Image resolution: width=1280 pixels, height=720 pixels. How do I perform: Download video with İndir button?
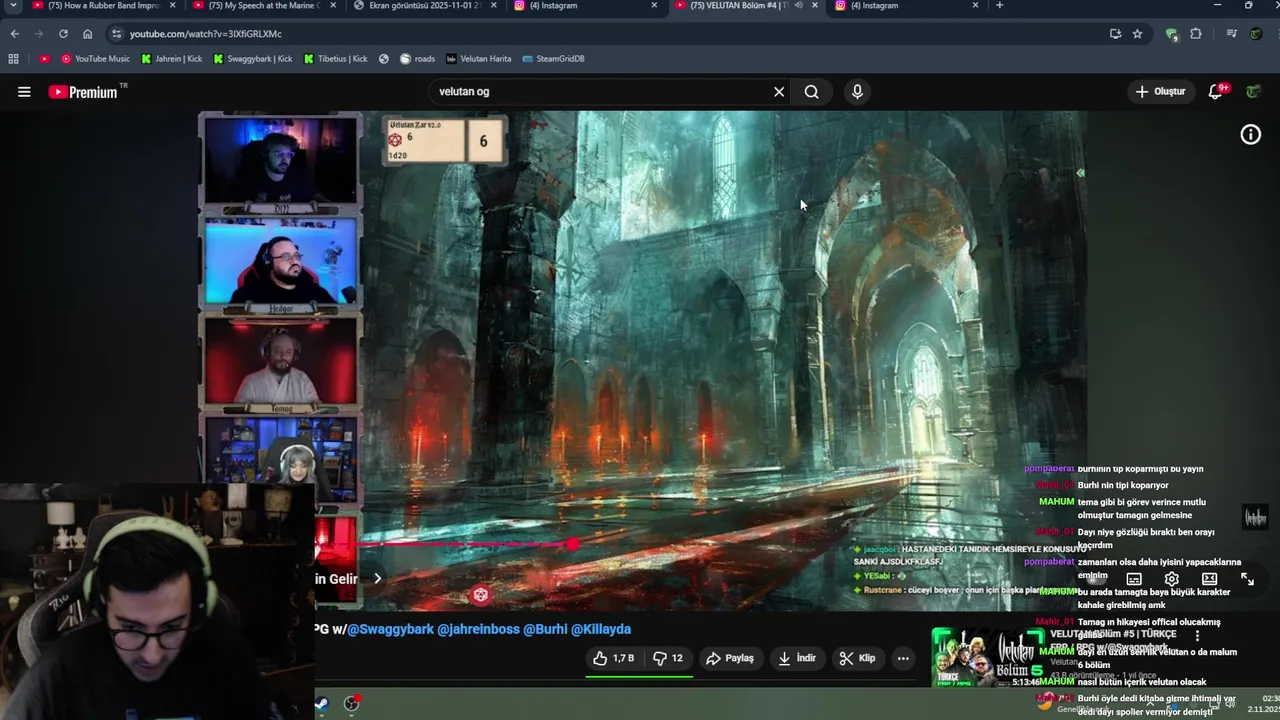[x=797, y=658]
